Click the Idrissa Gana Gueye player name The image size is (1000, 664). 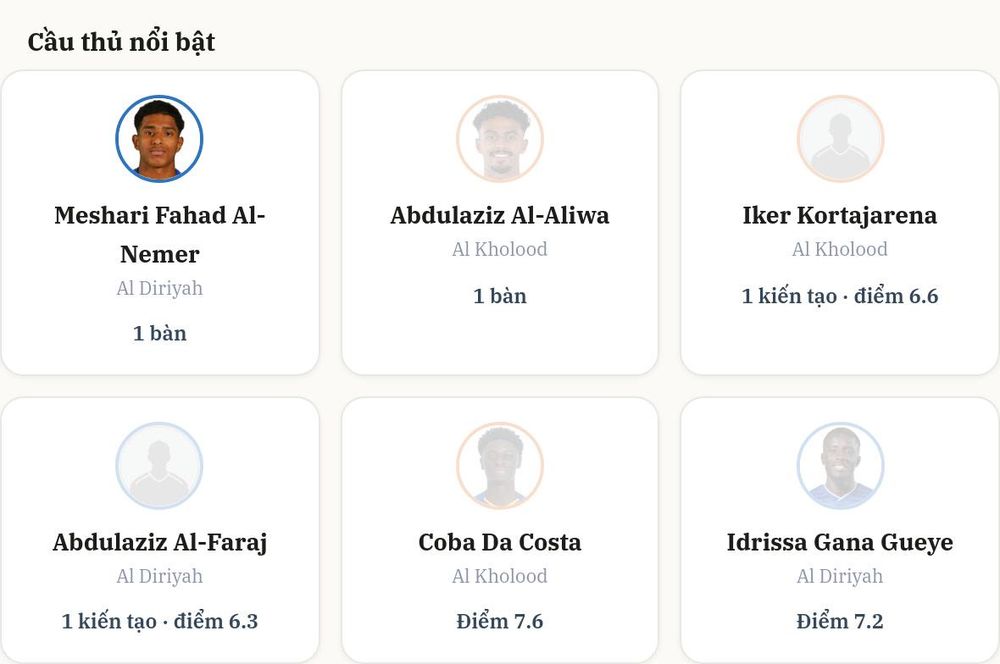coord(840,543)
